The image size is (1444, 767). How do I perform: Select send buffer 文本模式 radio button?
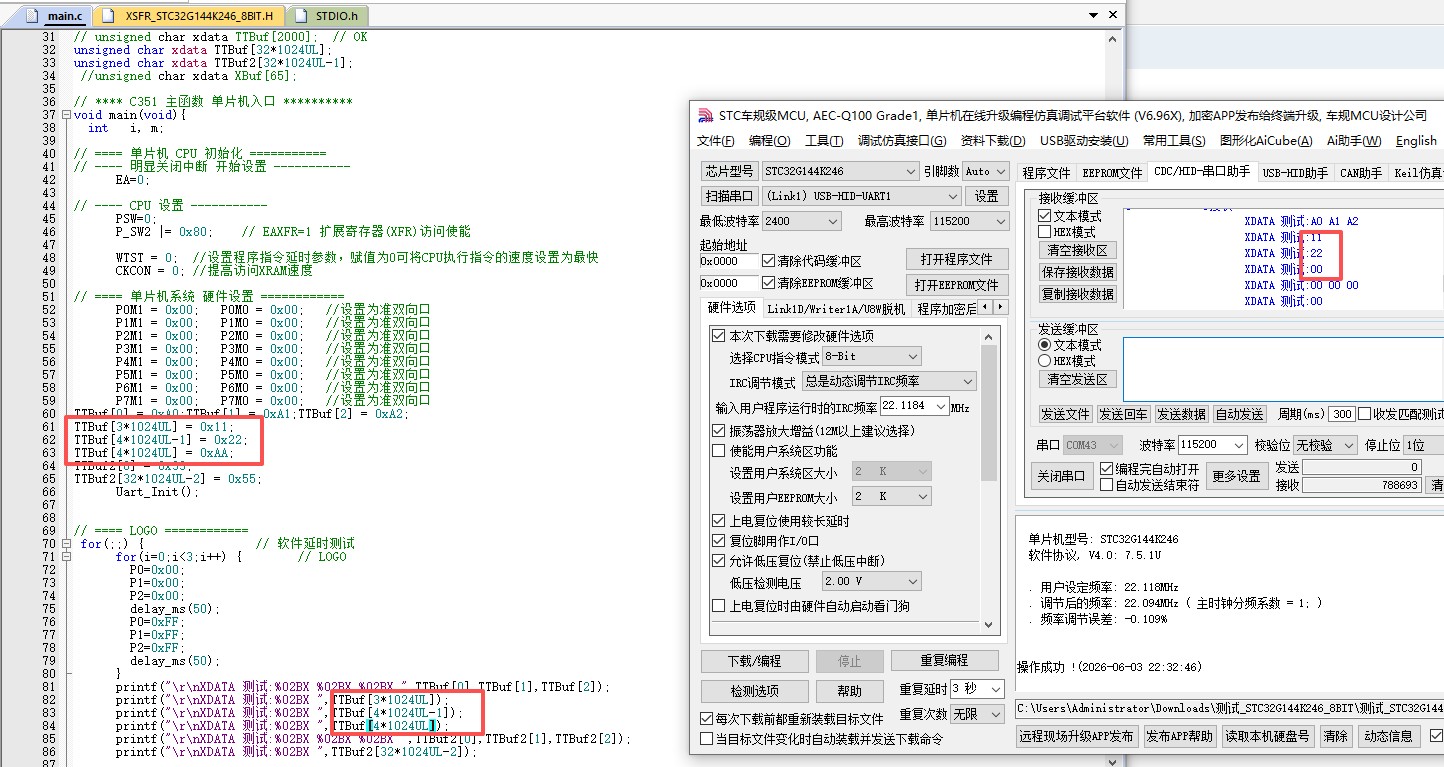(1044, 345)
